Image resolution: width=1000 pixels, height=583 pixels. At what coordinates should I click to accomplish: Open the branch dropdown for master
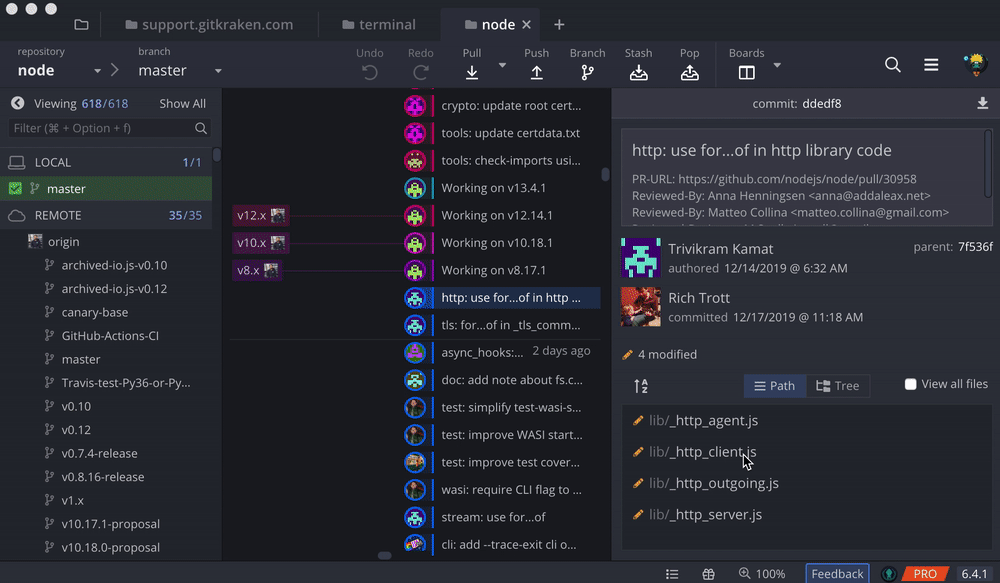218,71
